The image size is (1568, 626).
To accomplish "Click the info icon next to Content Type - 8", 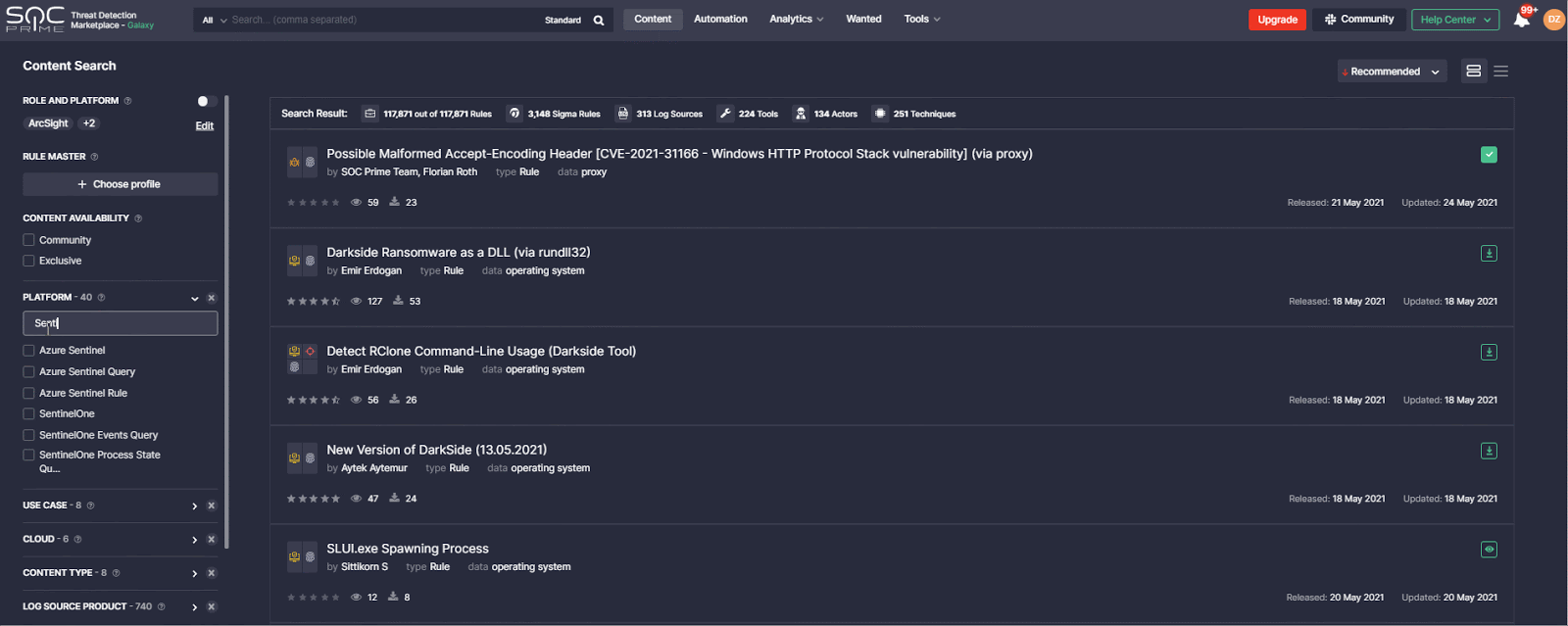I will tap(117, 573).
